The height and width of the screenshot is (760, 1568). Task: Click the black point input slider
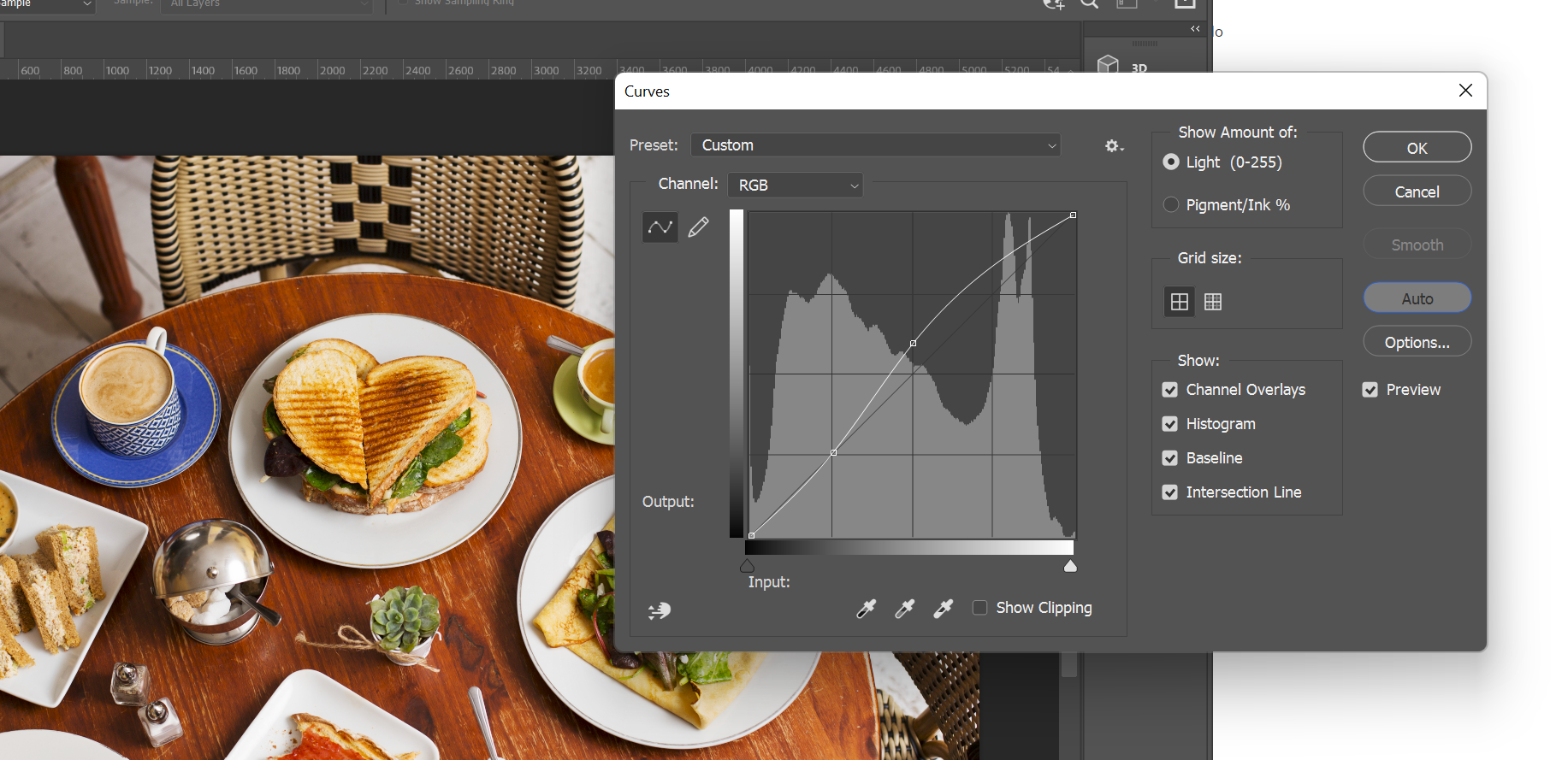(x=748, y=566)
